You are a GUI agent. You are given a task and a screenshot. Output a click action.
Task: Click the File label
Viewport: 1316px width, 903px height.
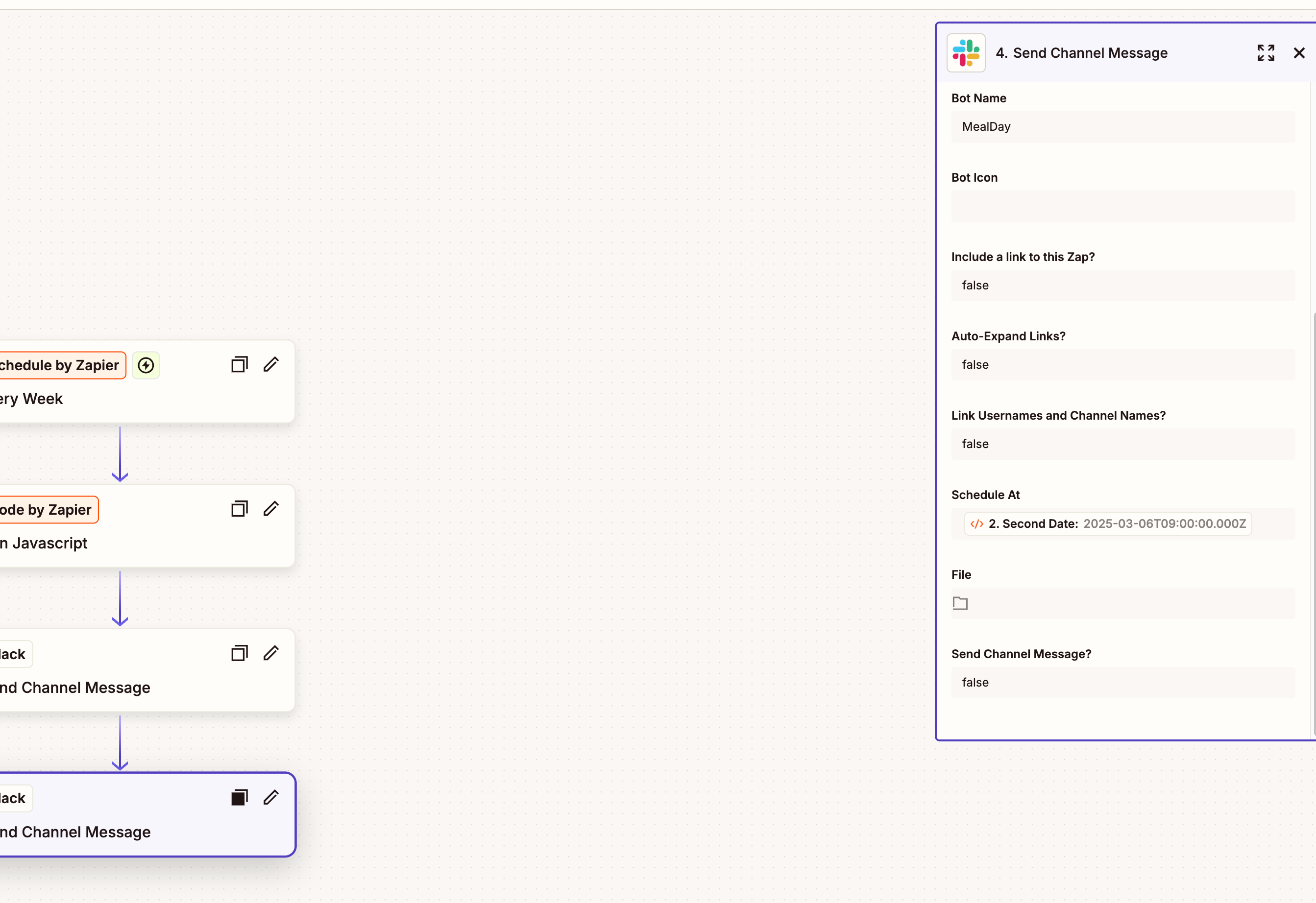(961, 574)
